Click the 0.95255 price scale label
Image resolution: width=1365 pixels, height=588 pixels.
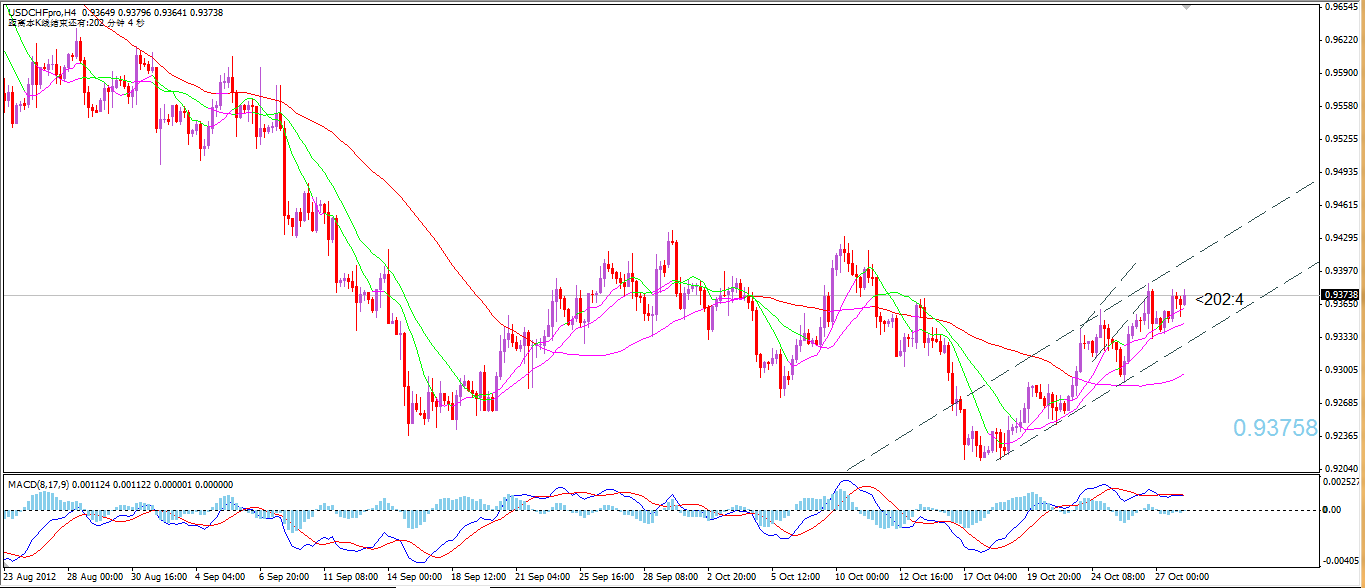[x=1340, y=139]
